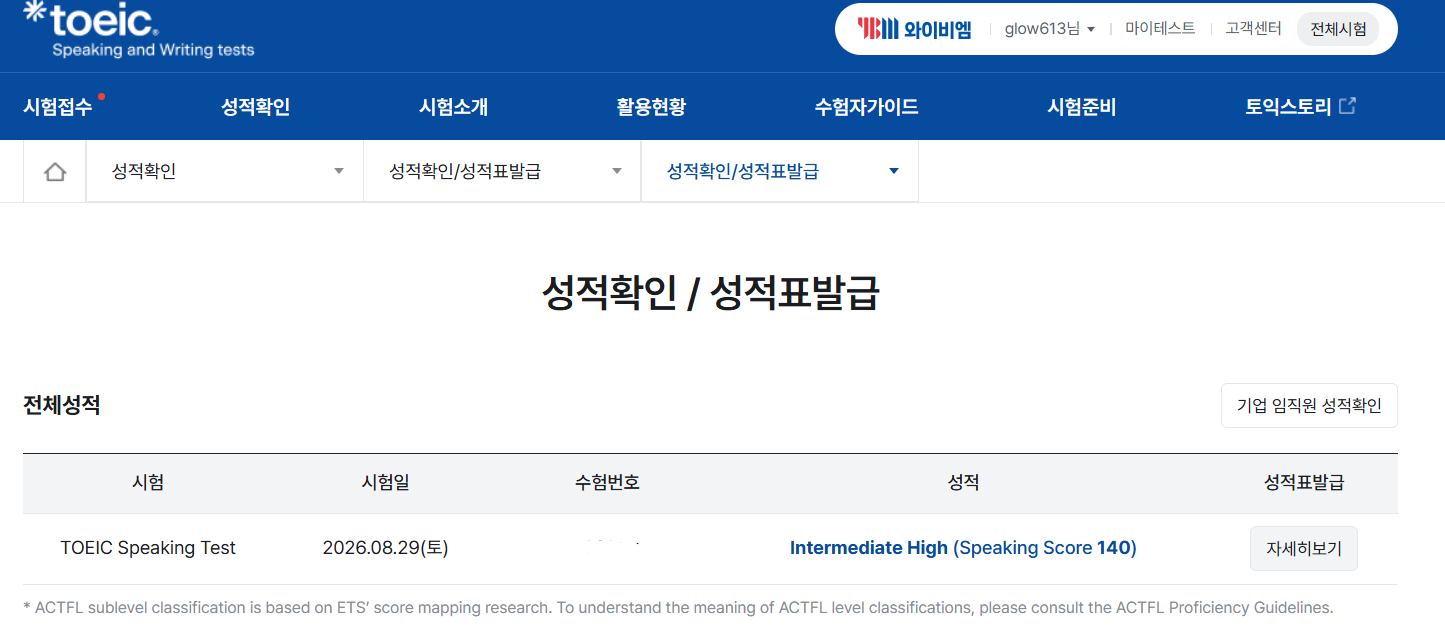The width and height of the screenshot is (1445, 627).
Task: Click the 수험번호 column header
Action: point(607,483)
